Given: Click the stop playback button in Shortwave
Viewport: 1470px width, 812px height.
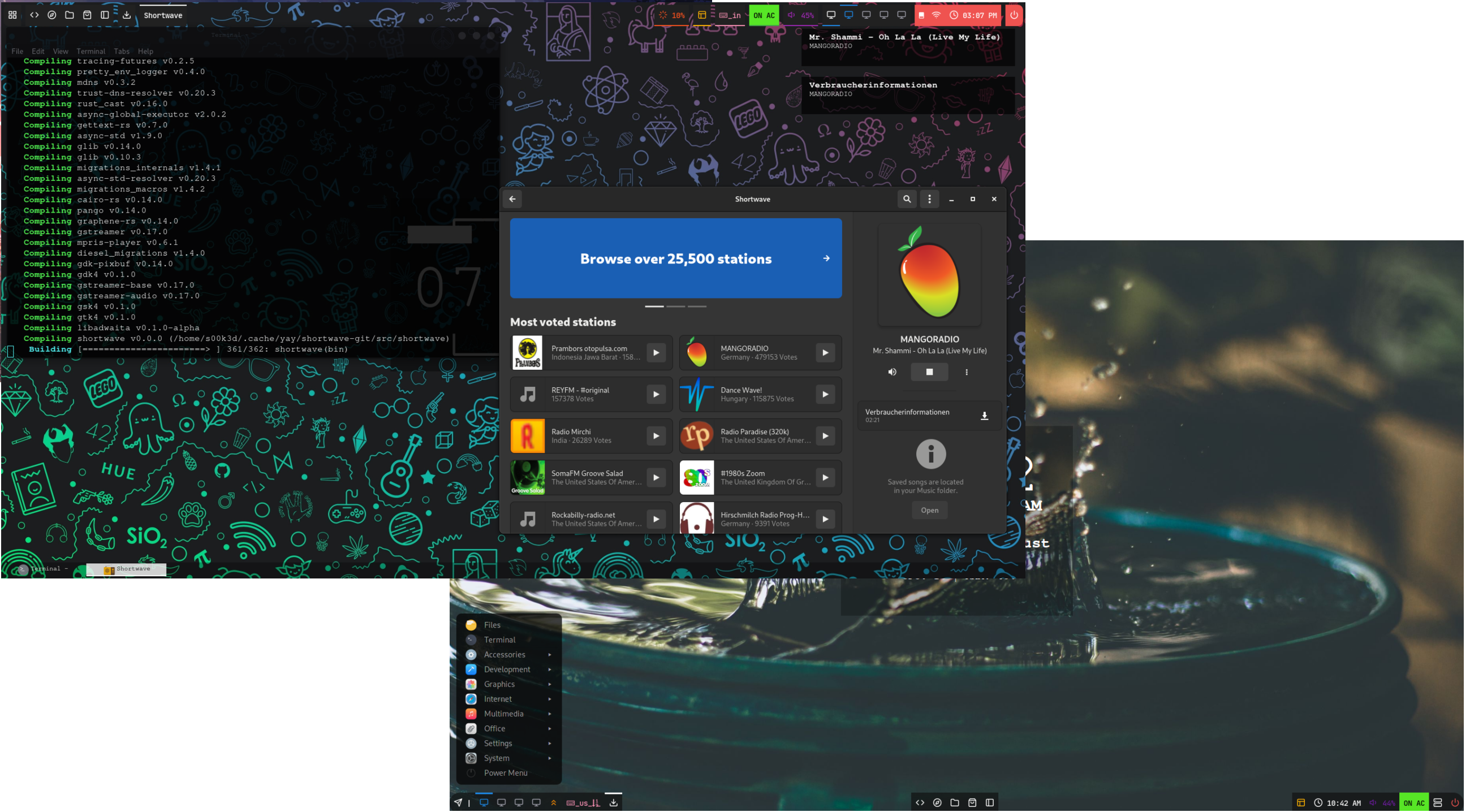Looking at the screenshot, I should click(x=928, y=371).
